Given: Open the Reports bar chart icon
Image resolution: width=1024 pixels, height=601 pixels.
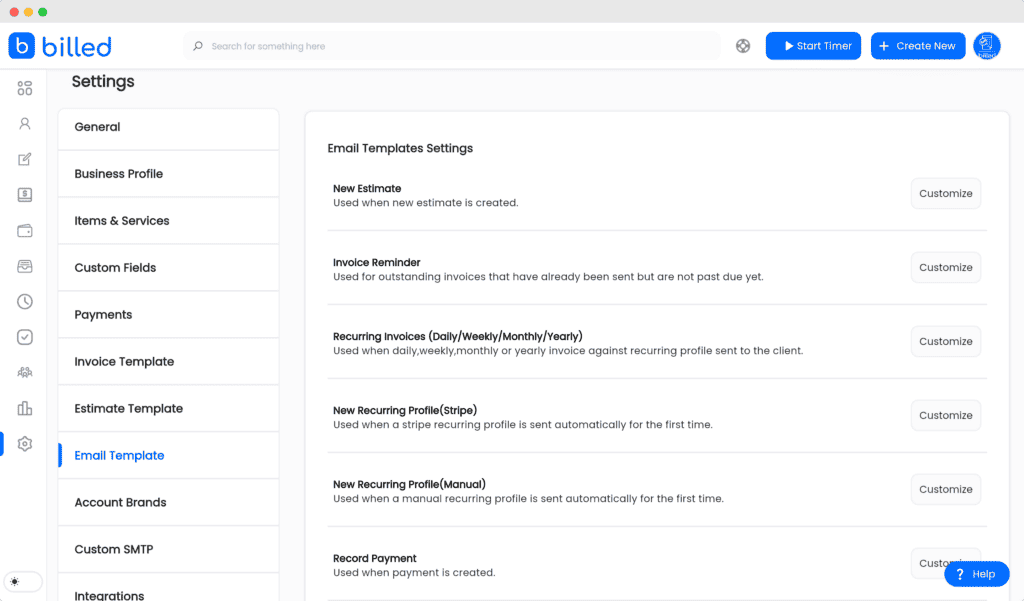Looking at the screenshot, I should click(x=24, y=408).
